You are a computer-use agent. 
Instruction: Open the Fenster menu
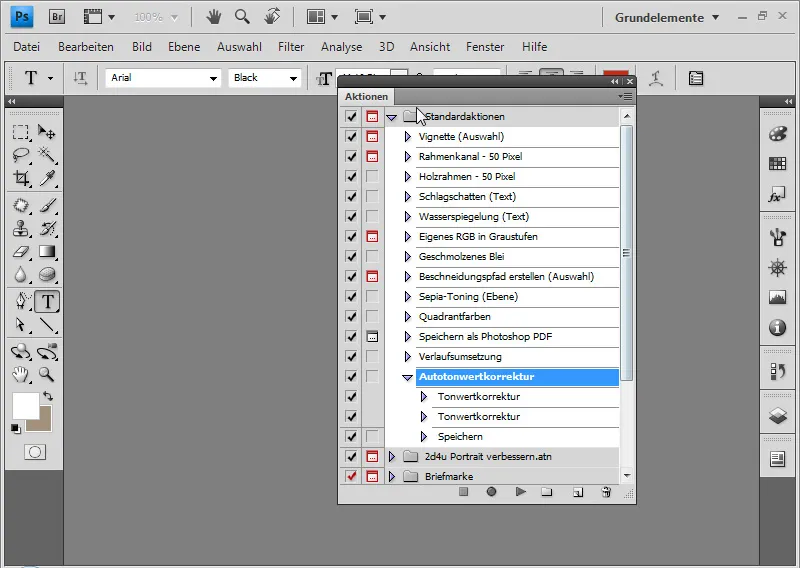[485, 47]
